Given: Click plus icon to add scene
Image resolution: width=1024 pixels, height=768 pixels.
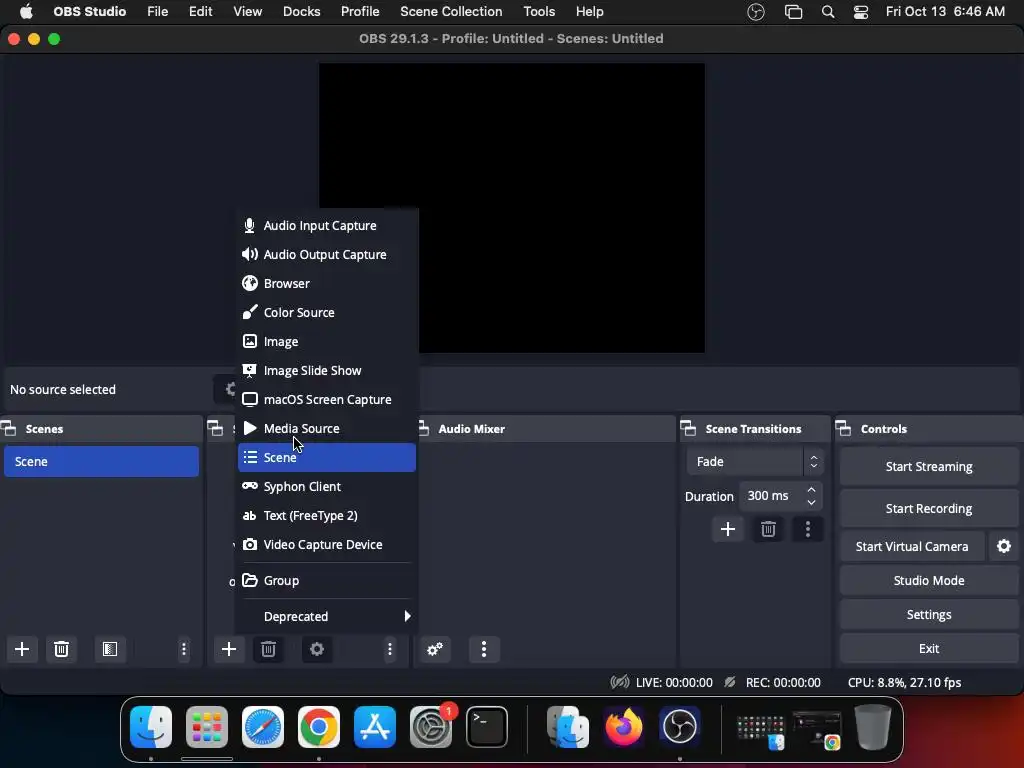Looking at the screenshot, I should point(22,649).
